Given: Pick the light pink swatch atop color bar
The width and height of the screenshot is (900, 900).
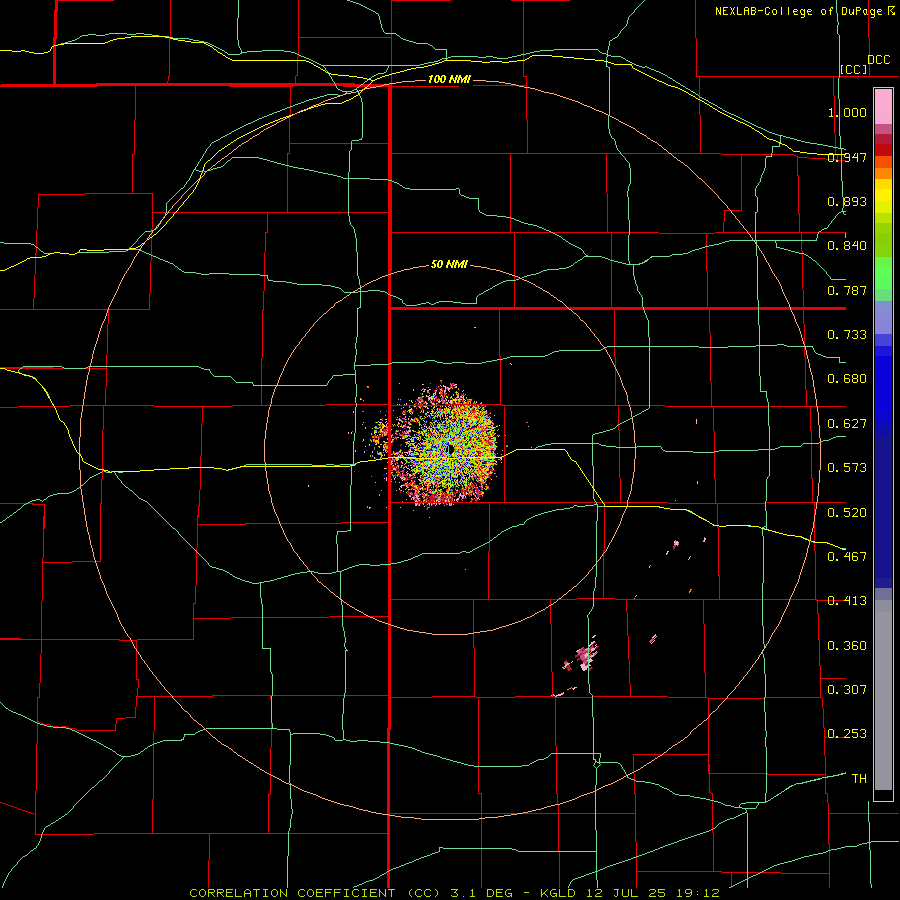Looking at the screenshot, I should click(883, 106).
